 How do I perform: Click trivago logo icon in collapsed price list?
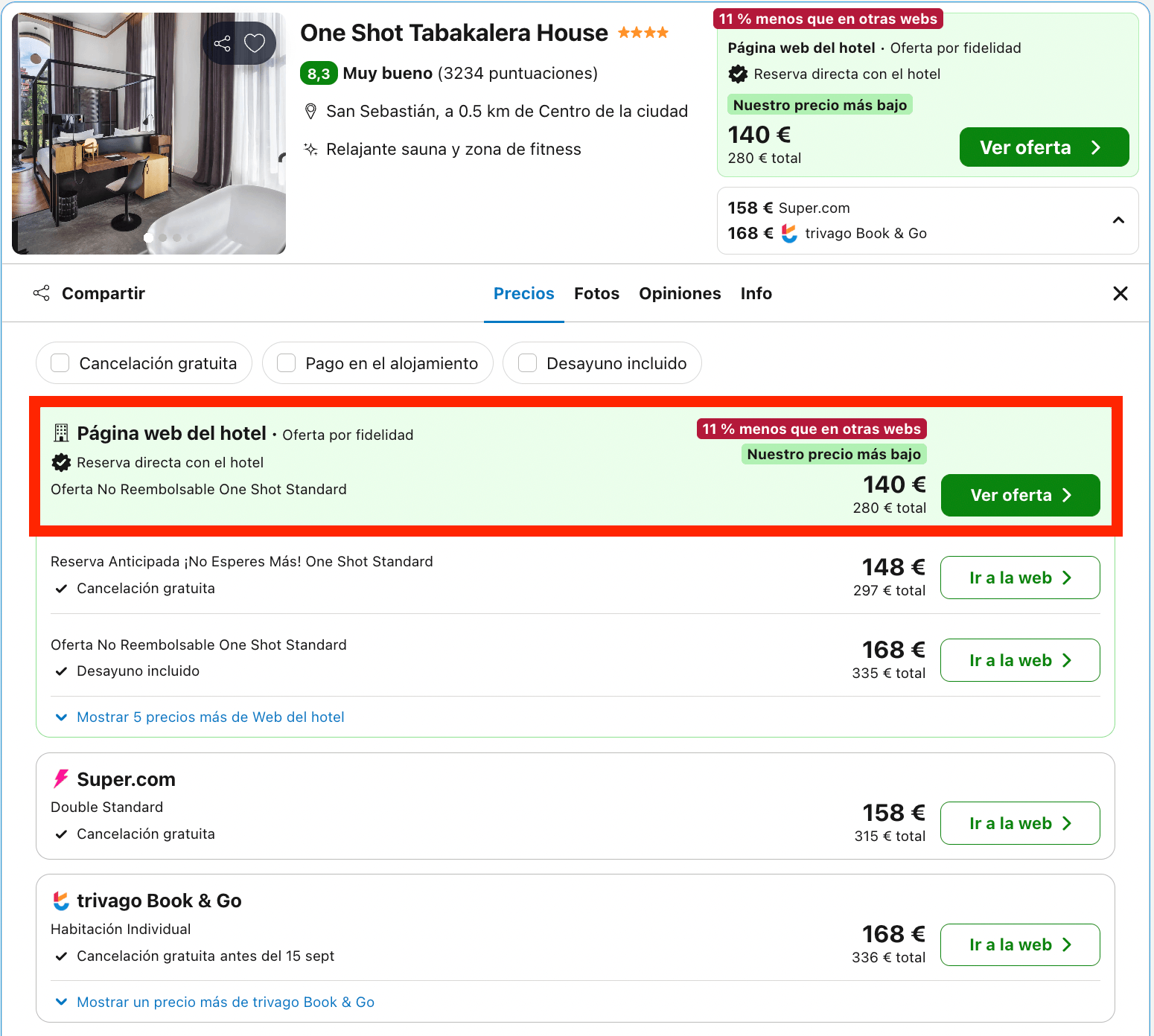click(789, 233)
